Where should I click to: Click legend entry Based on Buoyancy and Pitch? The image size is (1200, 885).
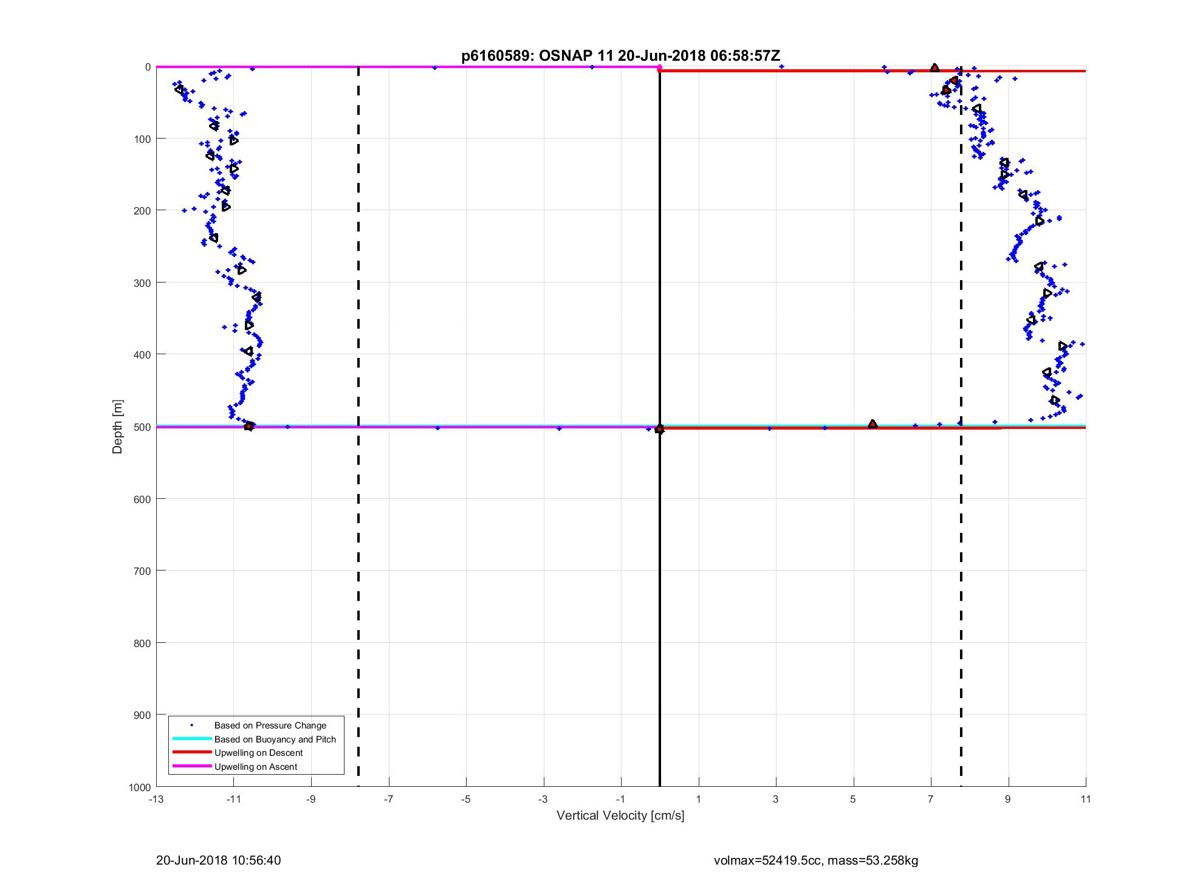(x=275, y=739)
